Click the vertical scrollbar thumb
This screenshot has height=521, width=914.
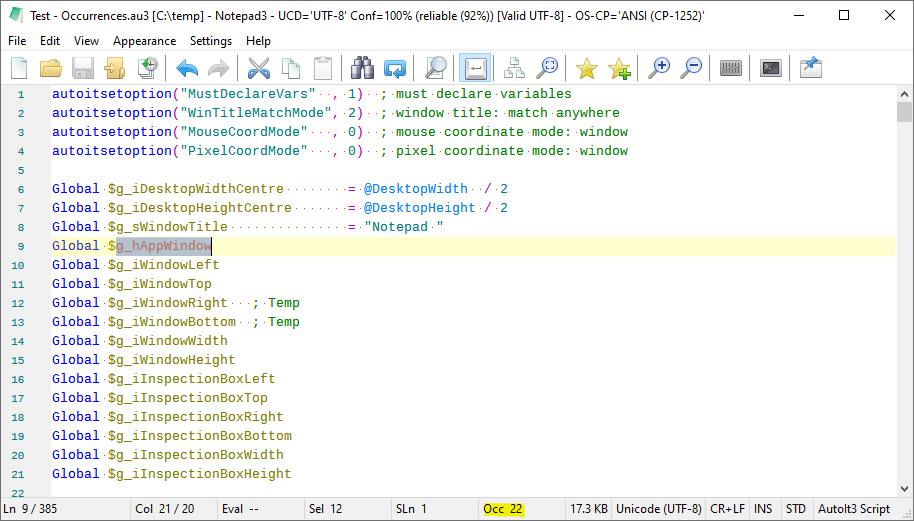(904, 111)
